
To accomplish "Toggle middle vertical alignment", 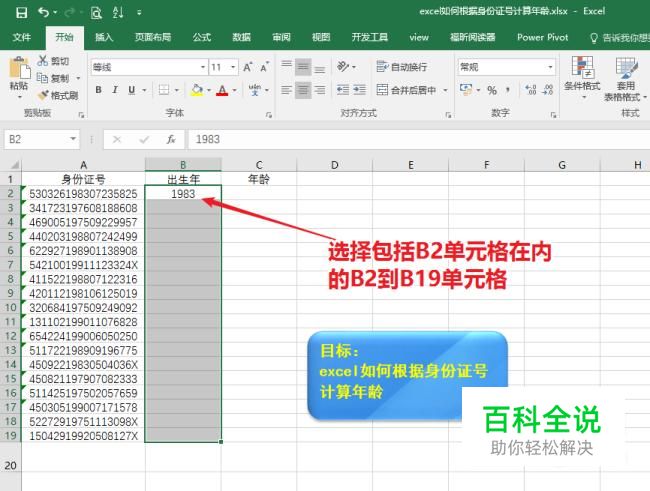I will [x=303, y=67].
